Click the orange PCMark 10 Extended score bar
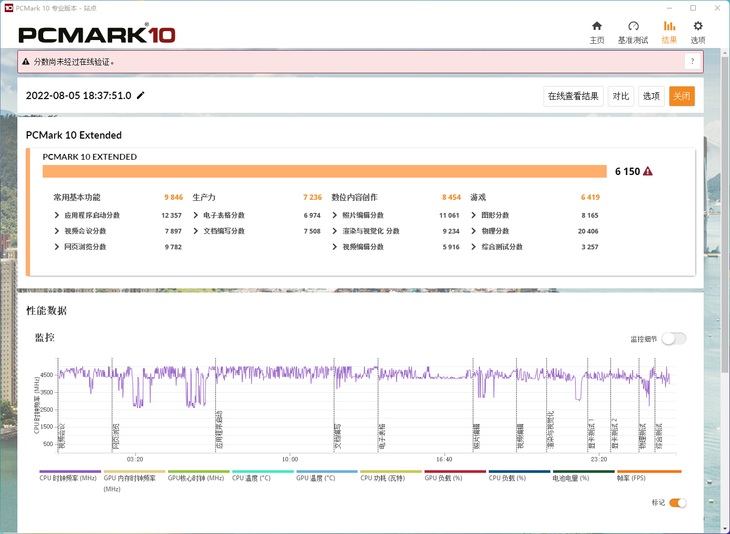Image resolution: width=730 pixels, height=534 pixels. [x=324, y=171]
